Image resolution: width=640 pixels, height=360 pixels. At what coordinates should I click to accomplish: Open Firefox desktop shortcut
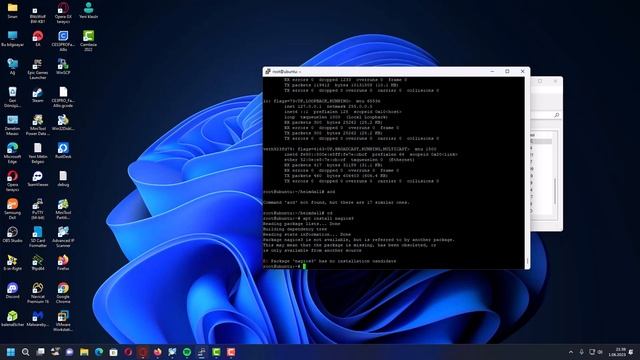pyautogui.click(x=63, y=262)
